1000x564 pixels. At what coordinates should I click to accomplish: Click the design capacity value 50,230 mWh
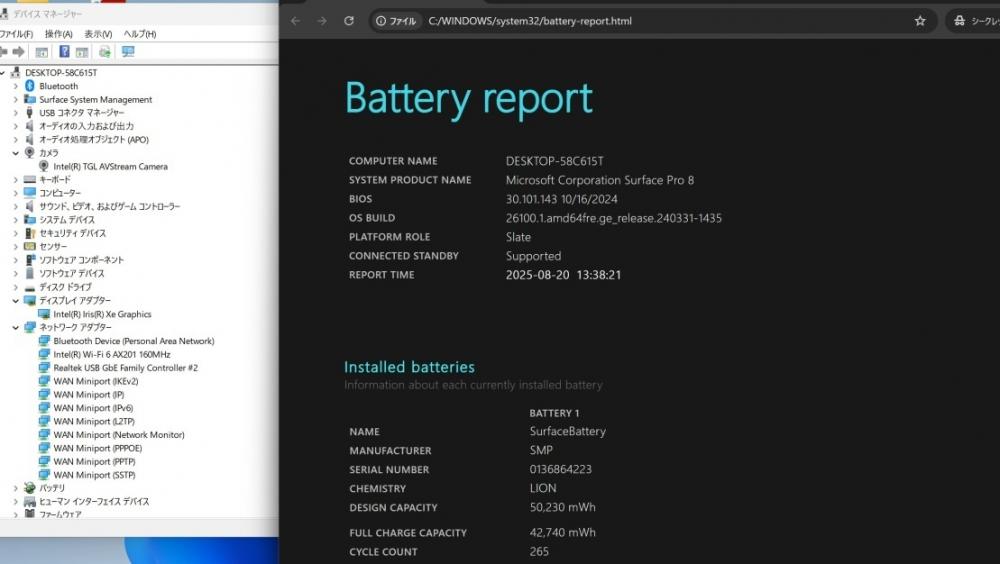[x=562, y=508]
